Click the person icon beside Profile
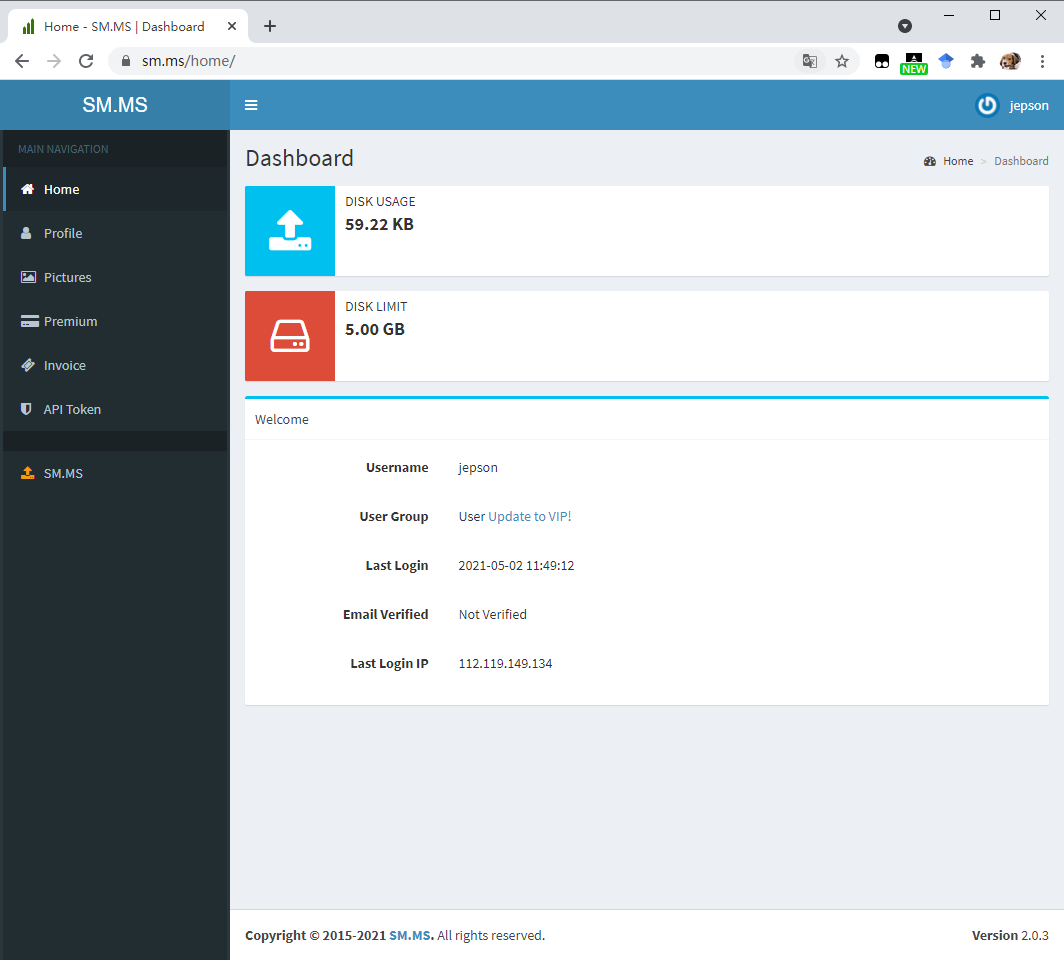This screenshot has width=1064, height=960. 26,233
